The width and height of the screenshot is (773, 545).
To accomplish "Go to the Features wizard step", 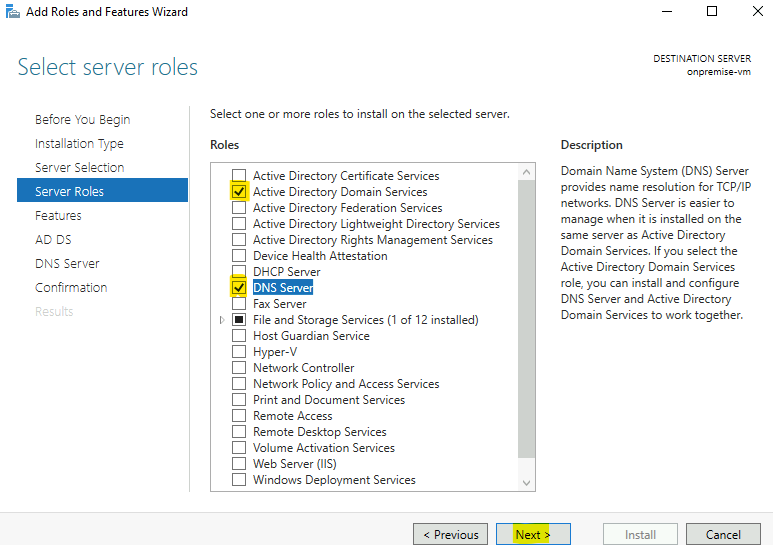I will coord(58,215).
